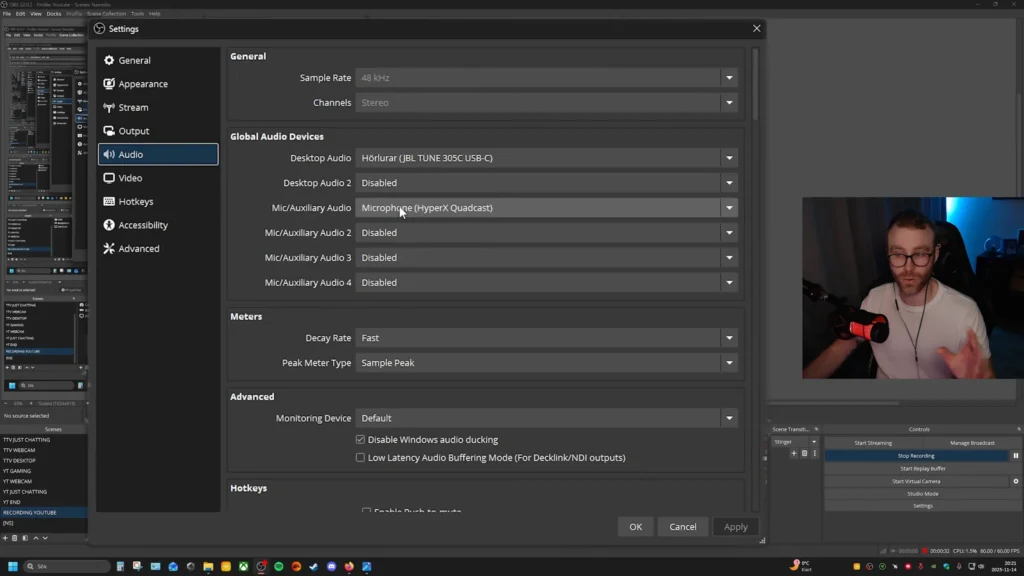
Task: Open the Stinger scene transition dropdown
Action: [795, 442]
